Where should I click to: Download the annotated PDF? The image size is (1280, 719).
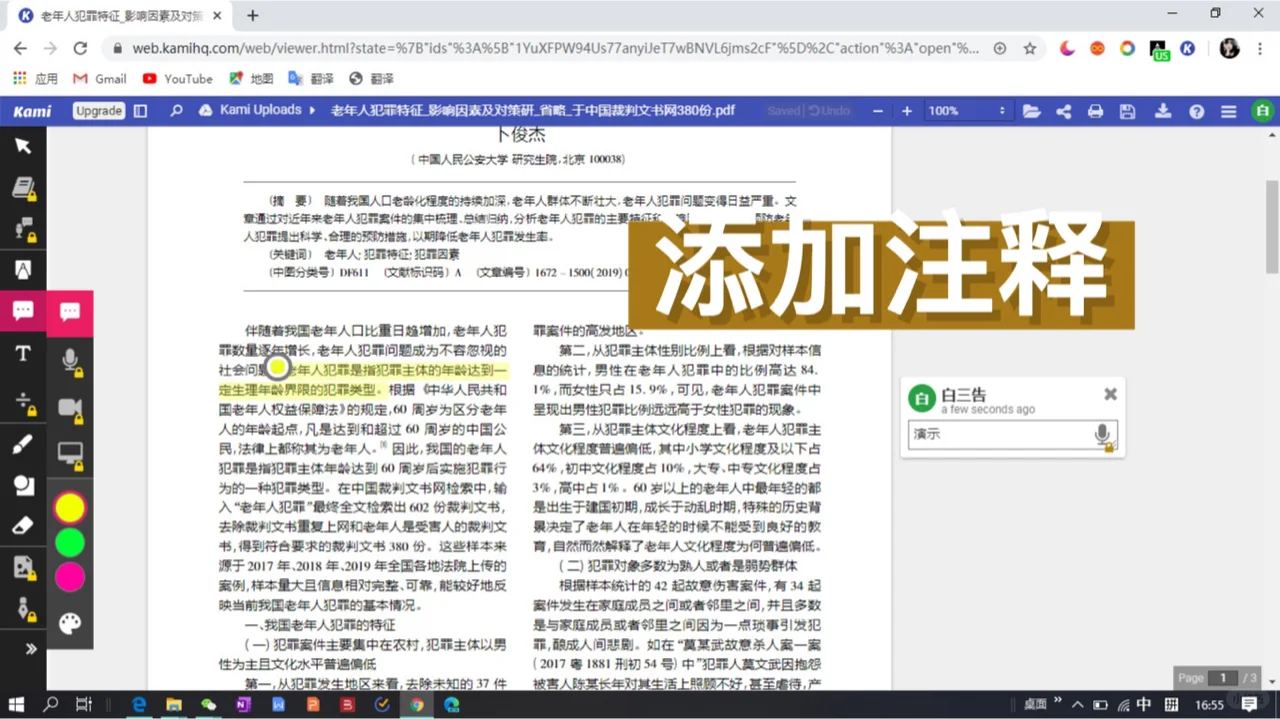[x=1163, y=110]
